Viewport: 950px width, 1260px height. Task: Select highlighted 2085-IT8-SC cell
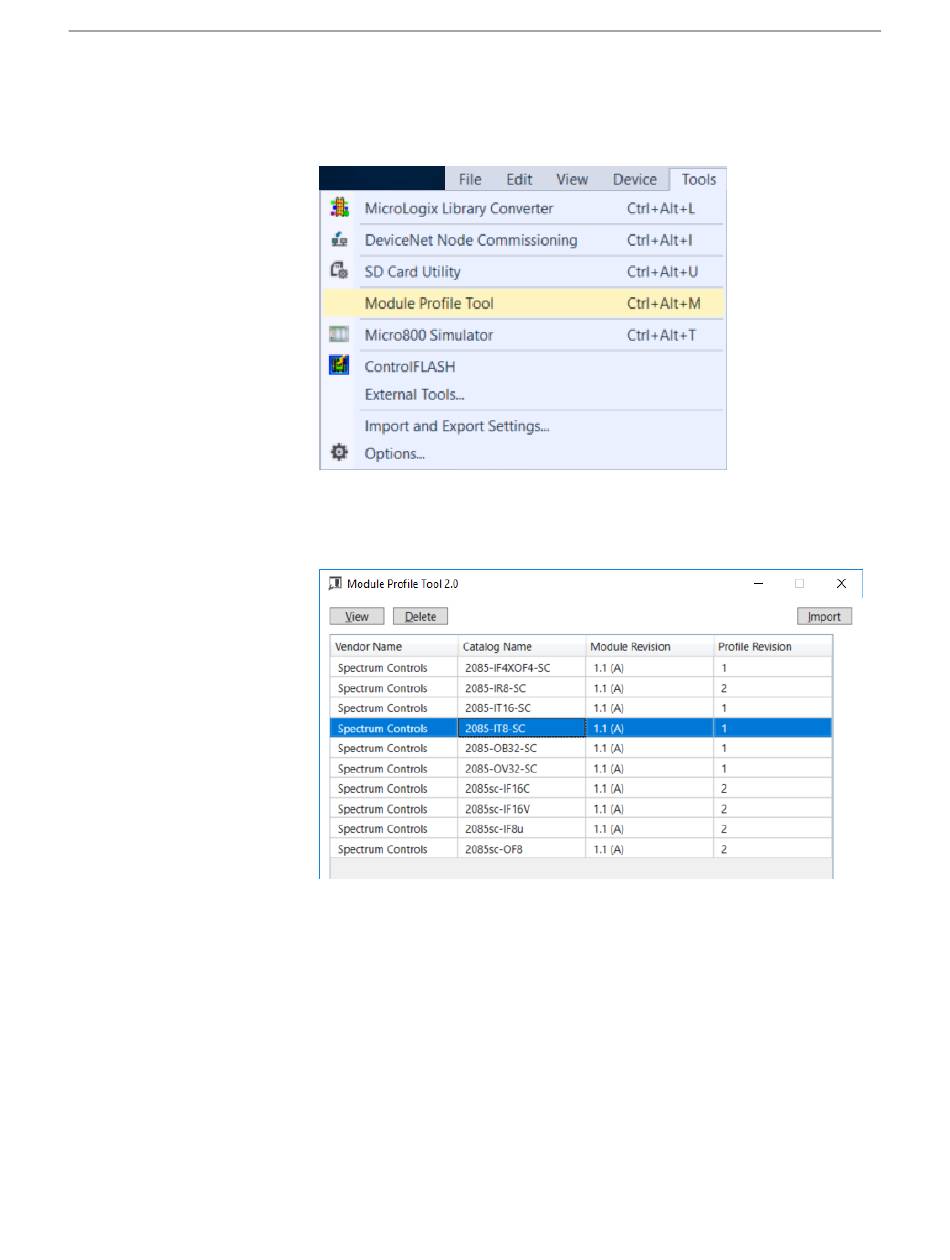521,728
